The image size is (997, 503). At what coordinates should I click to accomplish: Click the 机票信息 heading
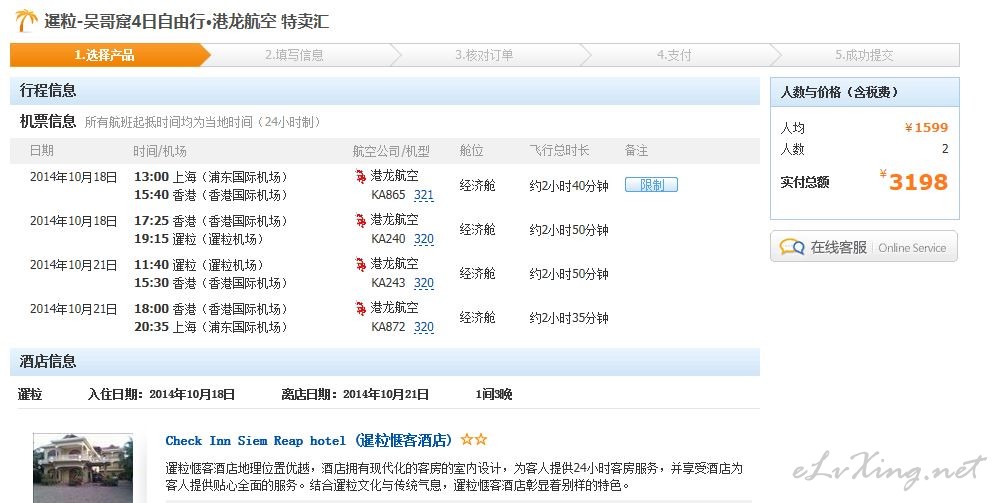coord(48,121)
